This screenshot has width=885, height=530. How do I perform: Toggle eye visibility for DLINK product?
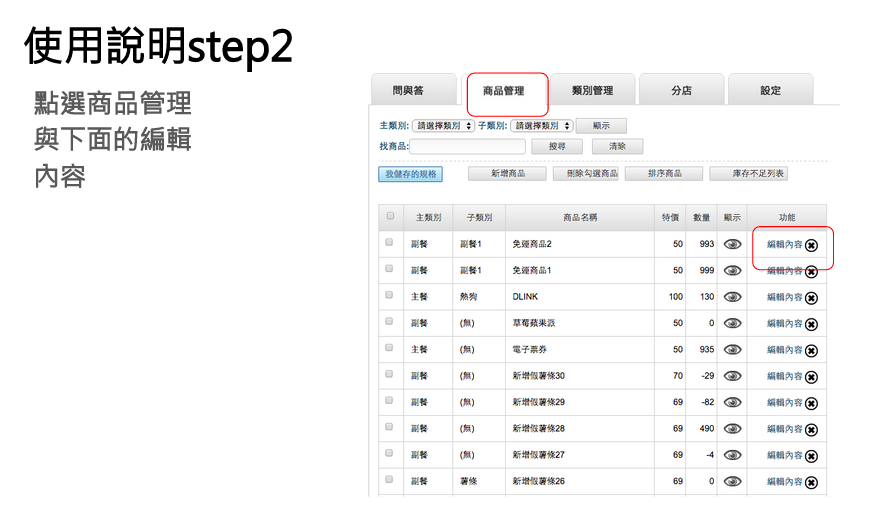tap(732, 297)
